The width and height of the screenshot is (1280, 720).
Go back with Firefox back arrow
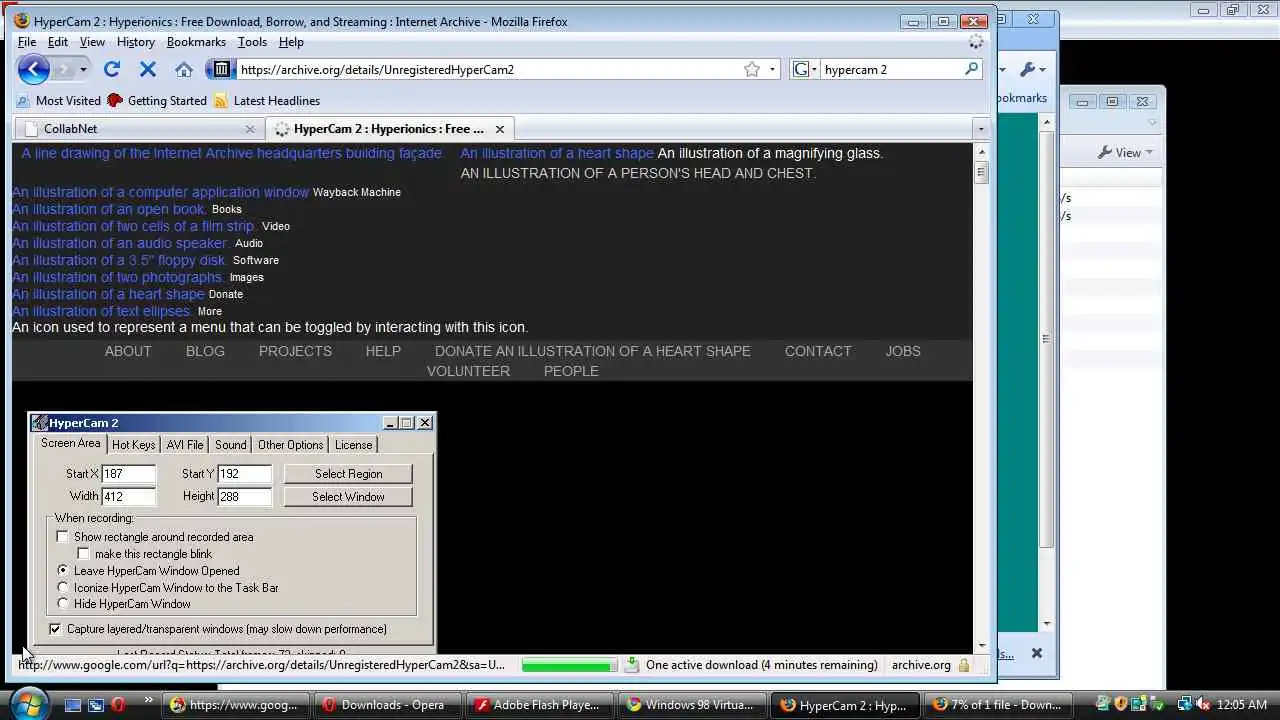coord(33,69)
